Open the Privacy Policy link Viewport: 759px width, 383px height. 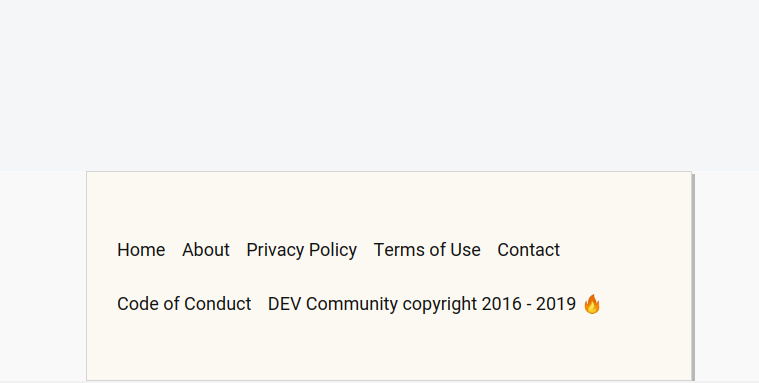[302, 250]
